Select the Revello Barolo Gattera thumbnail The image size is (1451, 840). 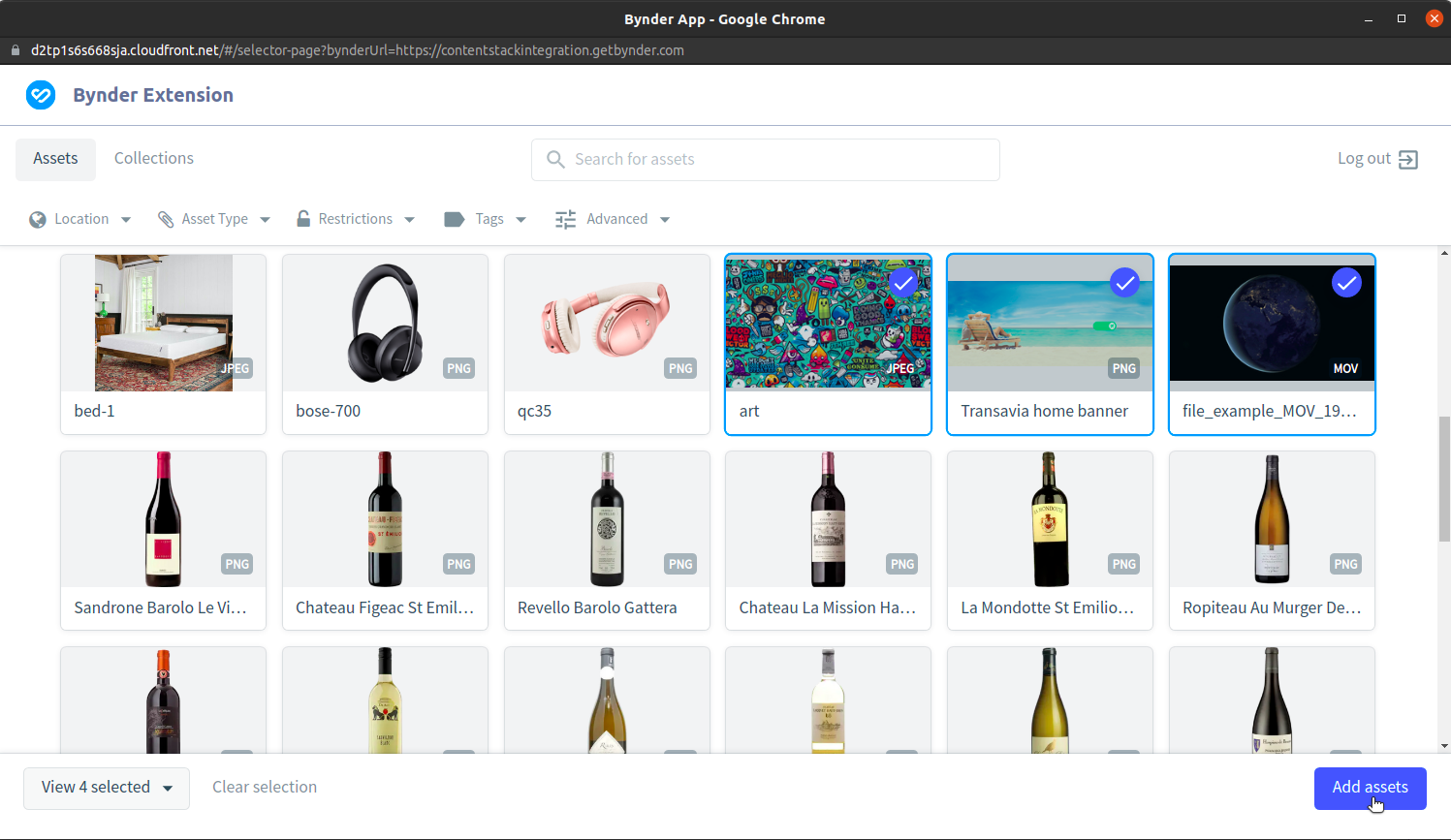pos(607,519)
